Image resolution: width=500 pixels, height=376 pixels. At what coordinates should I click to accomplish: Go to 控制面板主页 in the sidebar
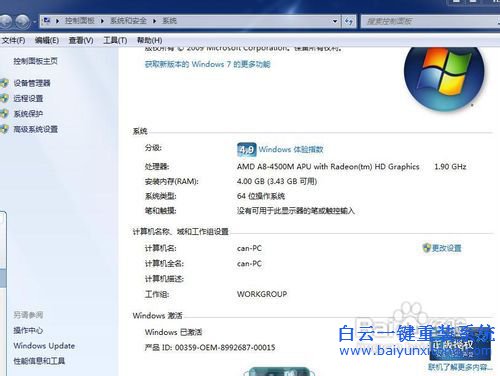(x=35, y=61)
